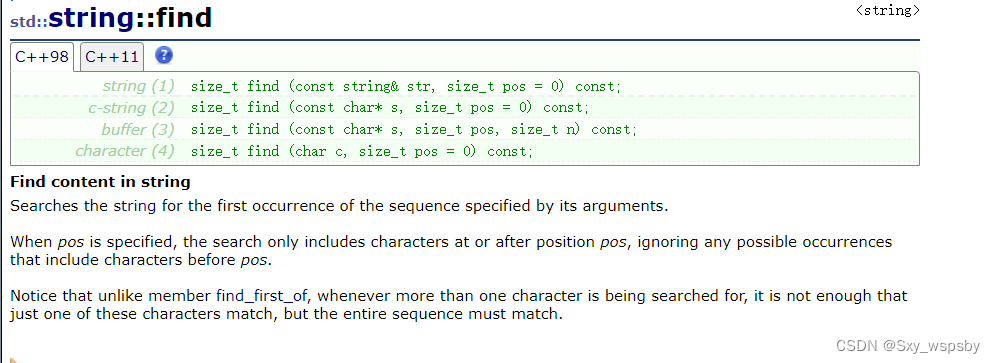
Task: Click the 'character (4)' label
Action: [125, 151]
